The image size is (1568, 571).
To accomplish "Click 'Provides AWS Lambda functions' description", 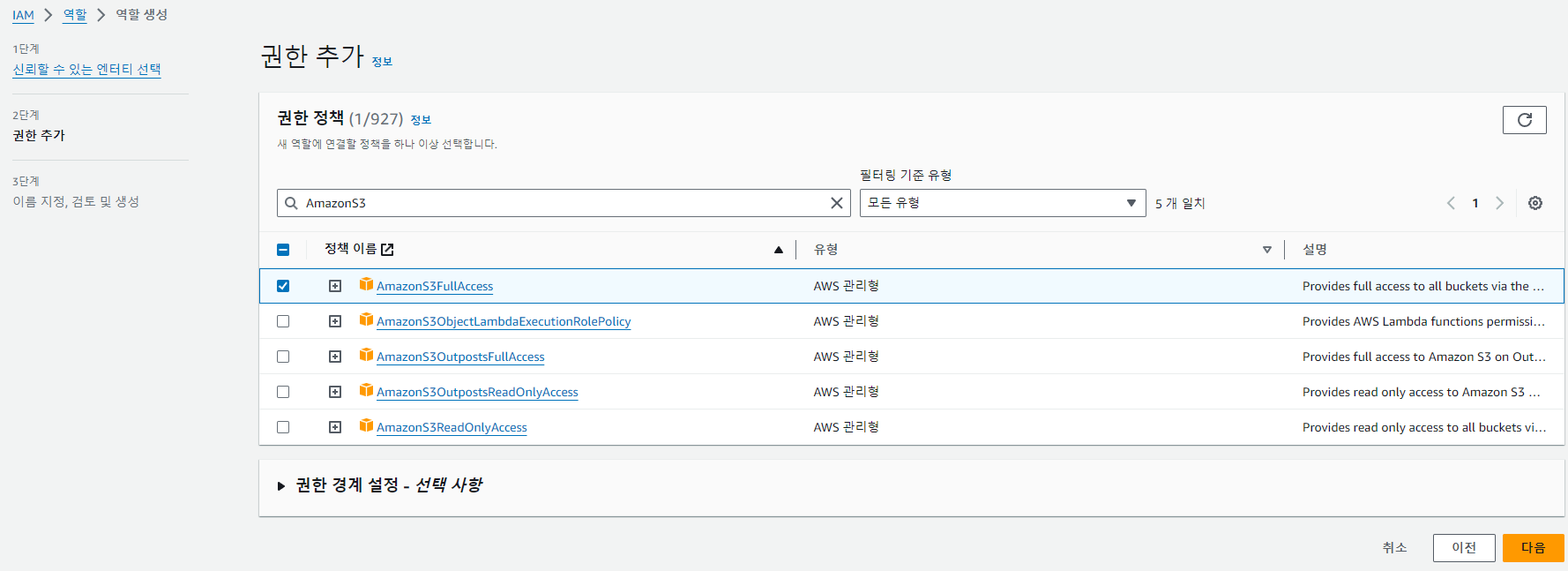I will [1423, 321].
